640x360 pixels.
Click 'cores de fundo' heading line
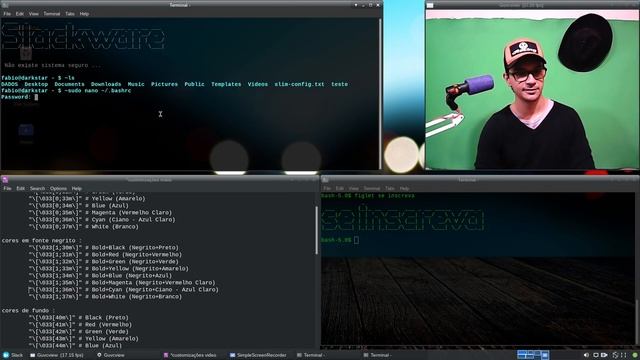click(x=28, y=311)
